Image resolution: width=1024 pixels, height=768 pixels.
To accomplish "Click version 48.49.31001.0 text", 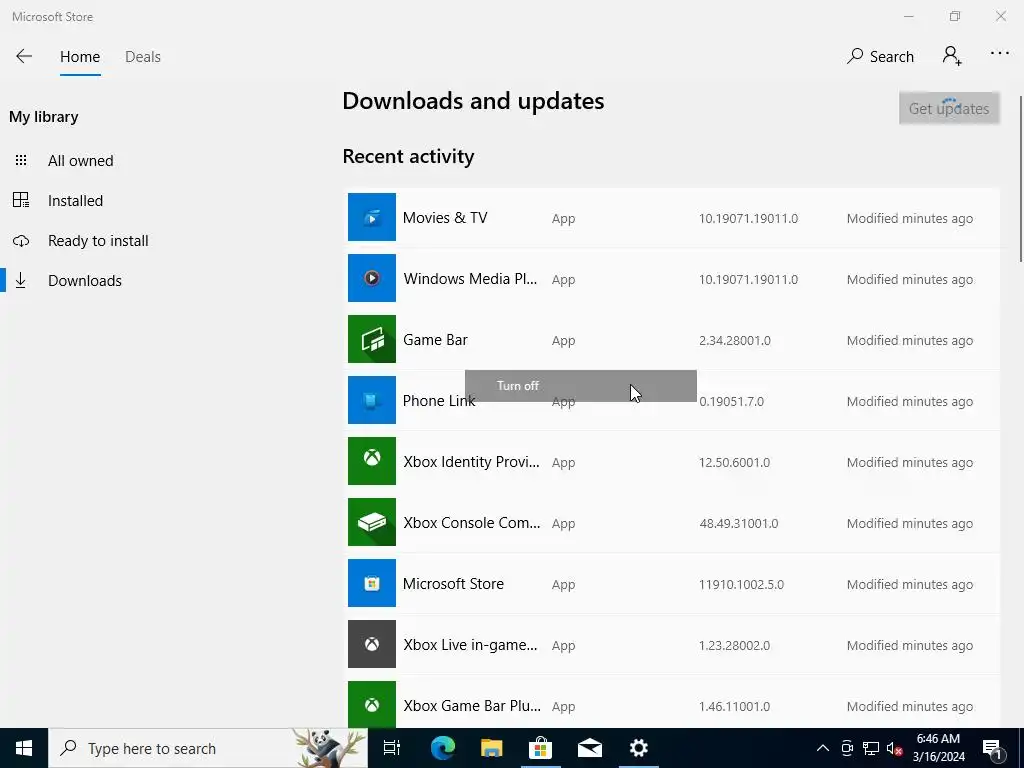I will click(x=739, y=524).
